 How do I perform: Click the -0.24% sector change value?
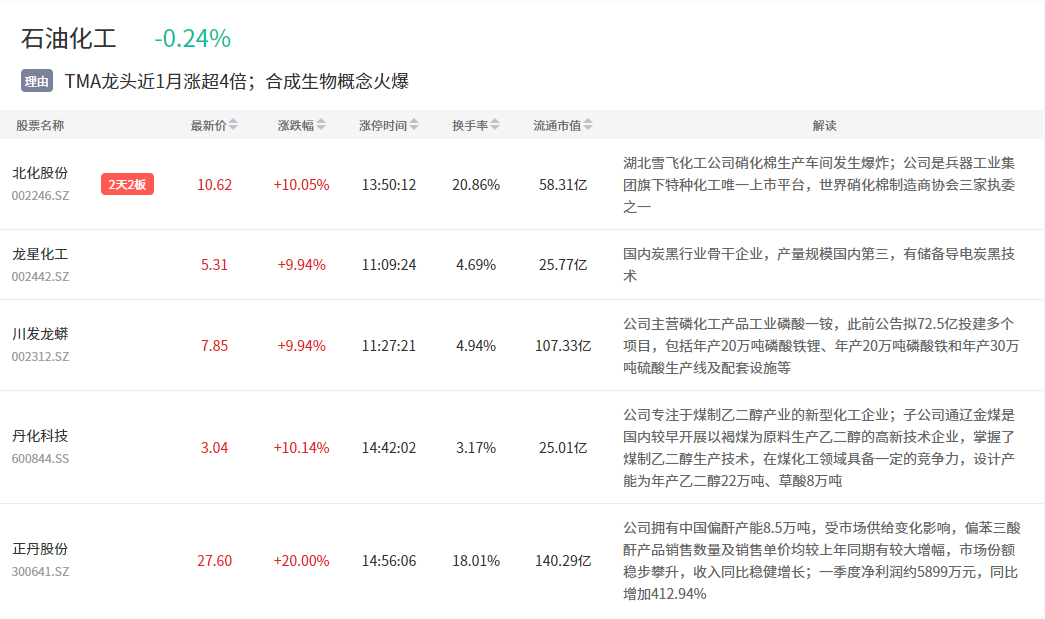point(193,39)
